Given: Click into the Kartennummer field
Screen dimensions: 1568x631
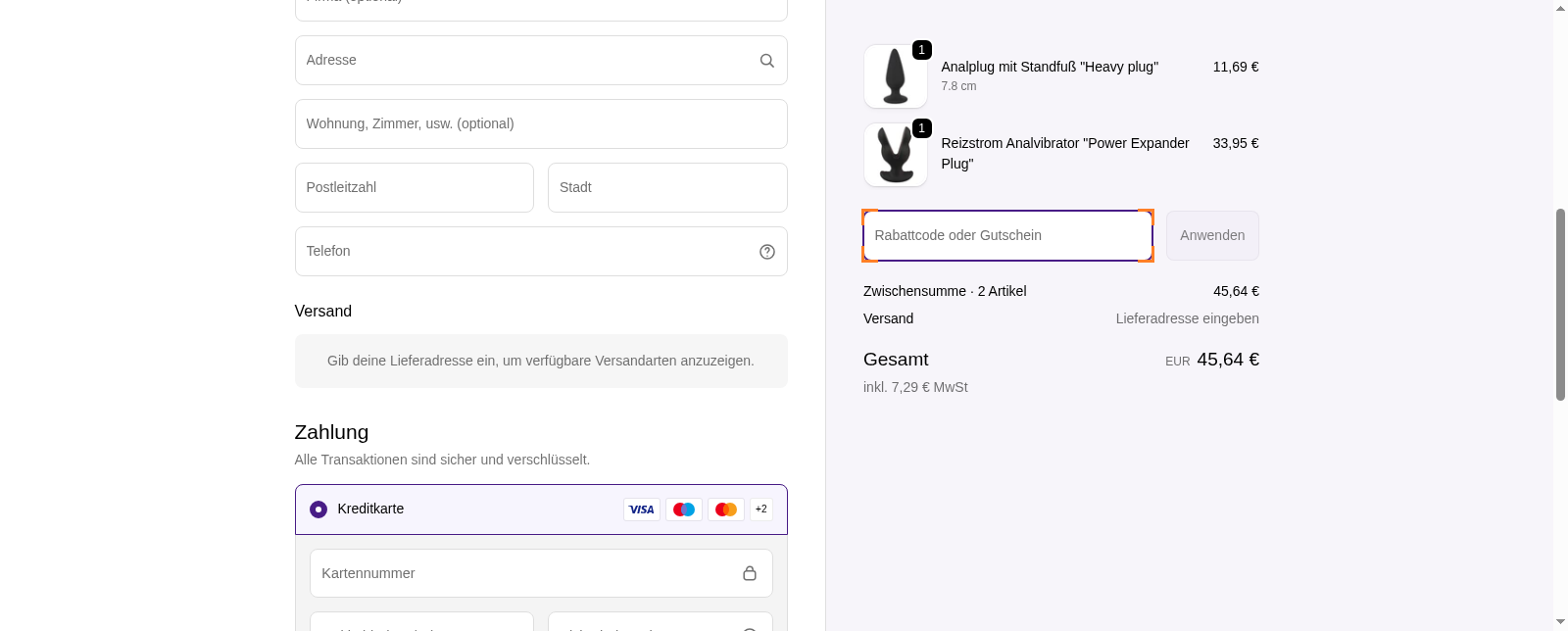Looking at the screenshot, I should click(524, 573).
